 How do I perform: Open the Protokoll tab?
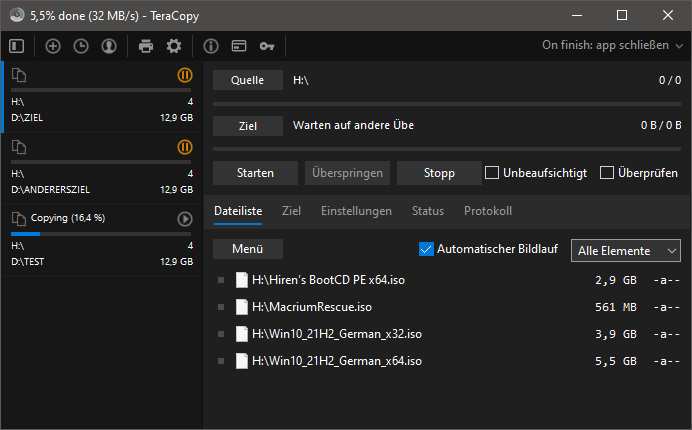click(488, 211)
